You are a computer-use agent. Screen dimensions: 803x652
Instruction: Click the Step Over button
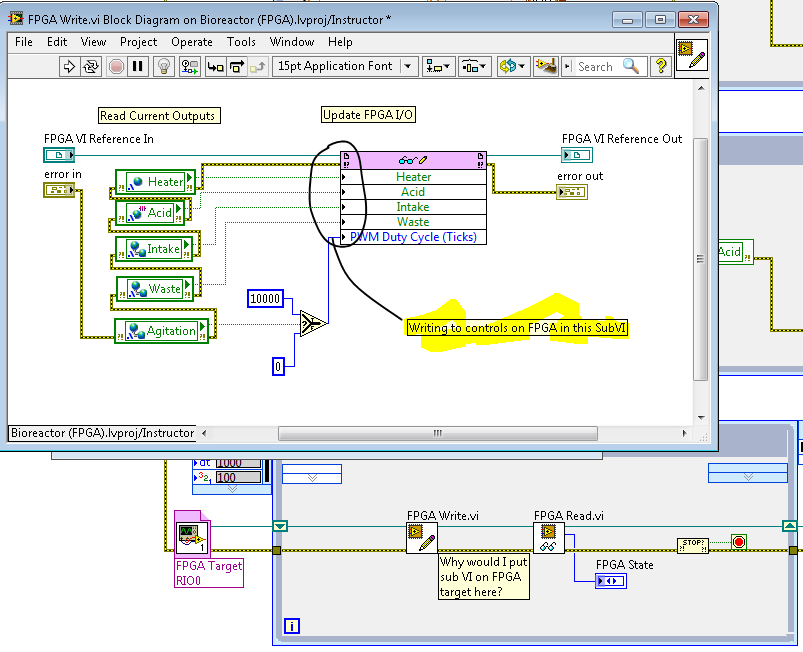(x=237, y=67)
